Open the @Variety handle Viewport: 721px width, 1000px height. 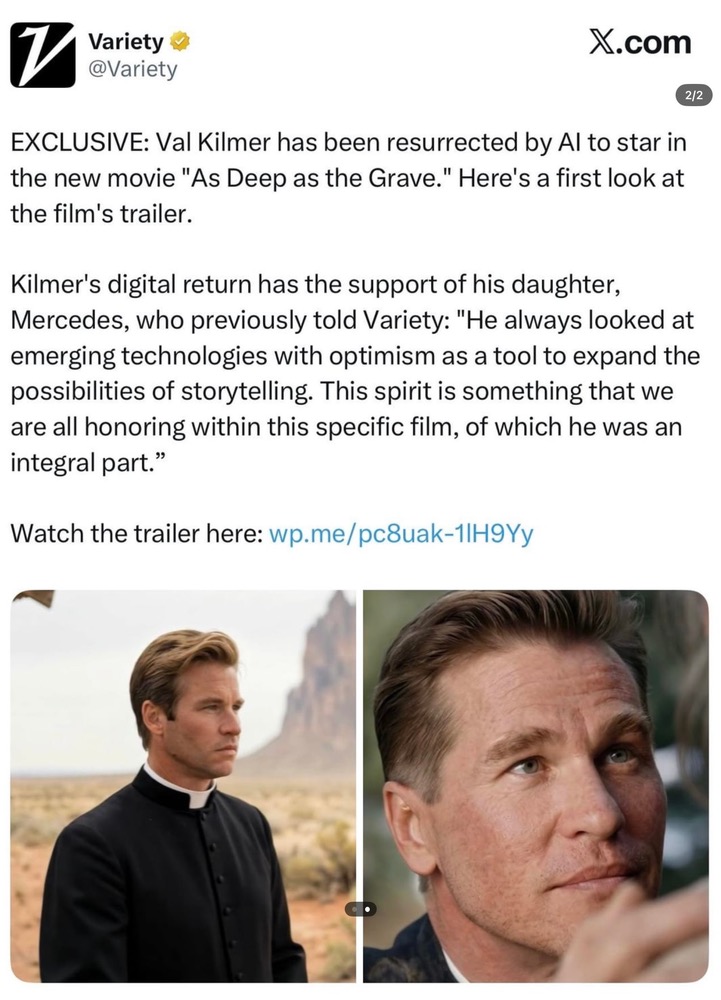pyautogui.click(x=132, y=69)
